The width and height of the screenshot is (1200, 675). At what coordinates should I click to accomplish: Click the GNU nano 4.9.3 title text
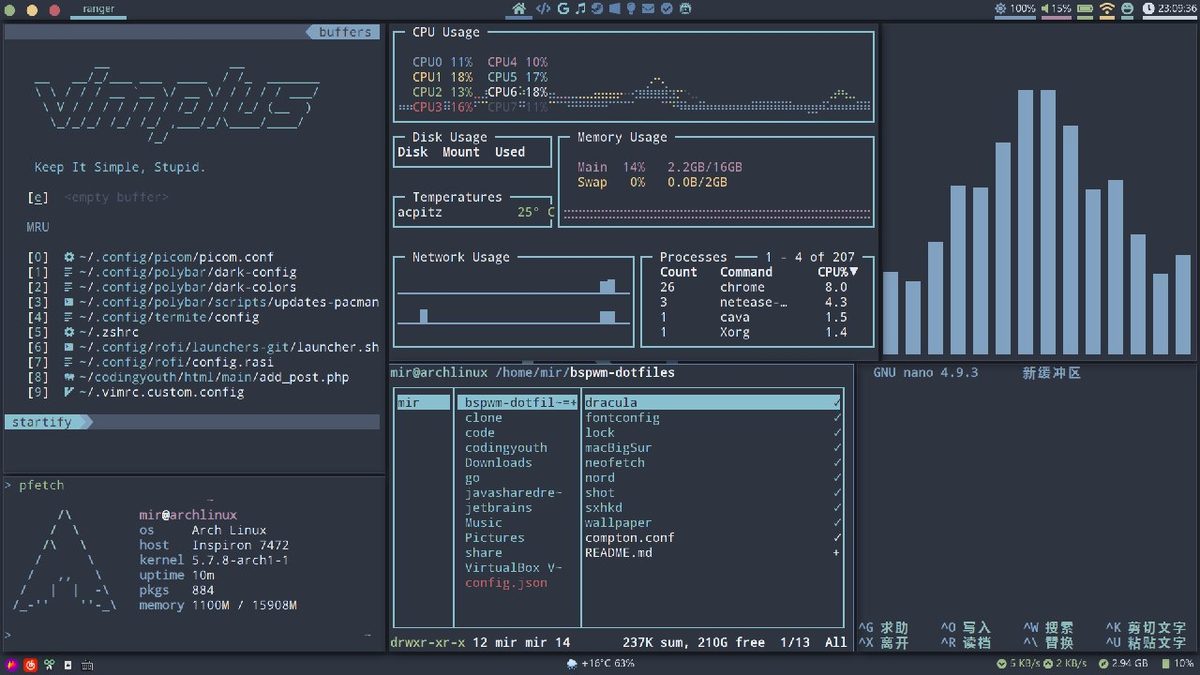click(x=925, y=373)
